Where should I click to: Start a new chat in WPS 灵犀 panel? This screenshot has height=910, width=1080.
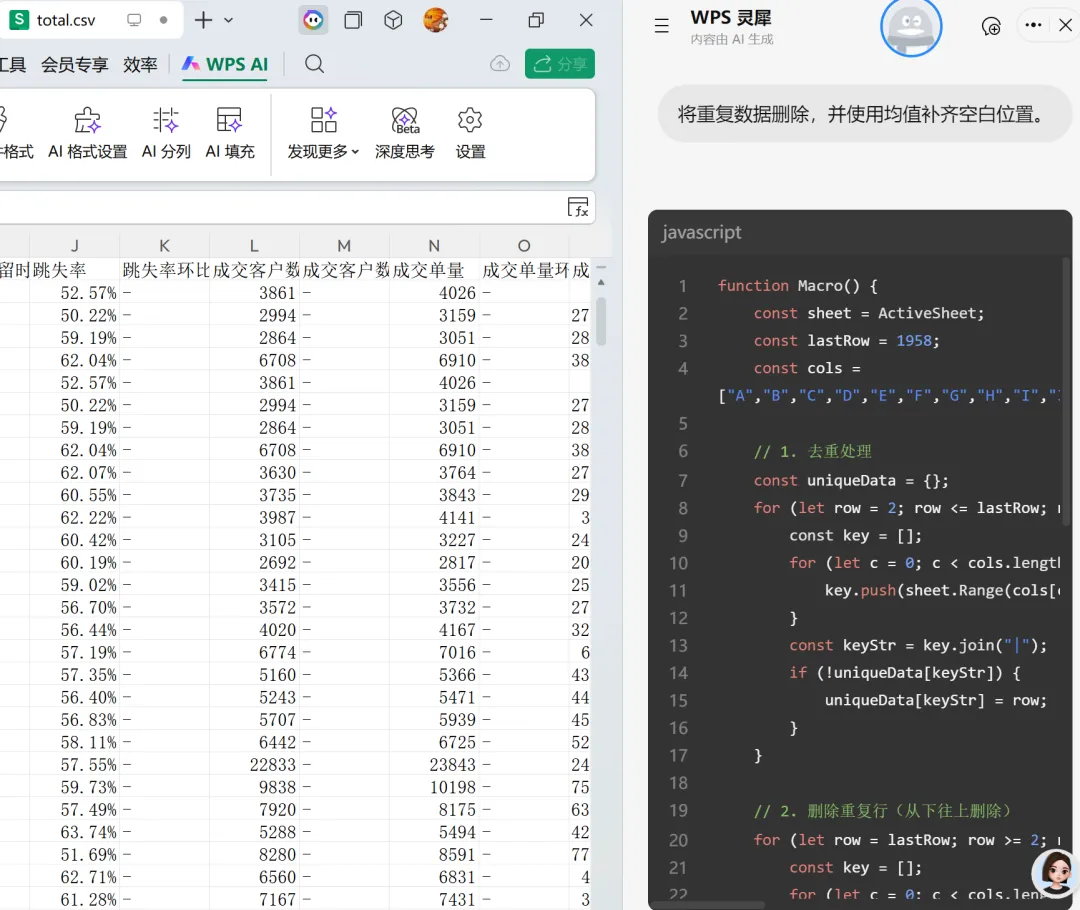pos(991,26)
